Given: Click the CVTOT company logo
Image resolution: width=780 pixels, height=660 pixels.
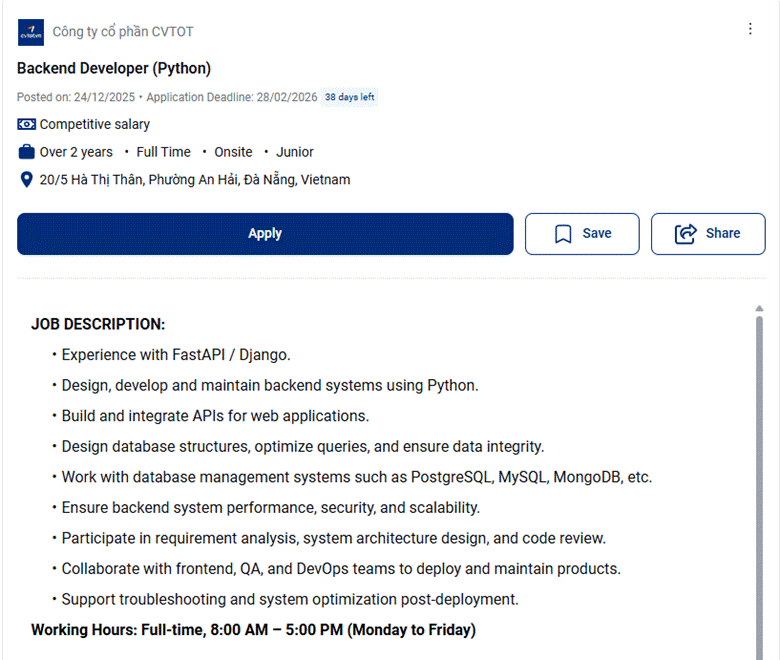Looking at the screenshot, I should coord(30,32).
